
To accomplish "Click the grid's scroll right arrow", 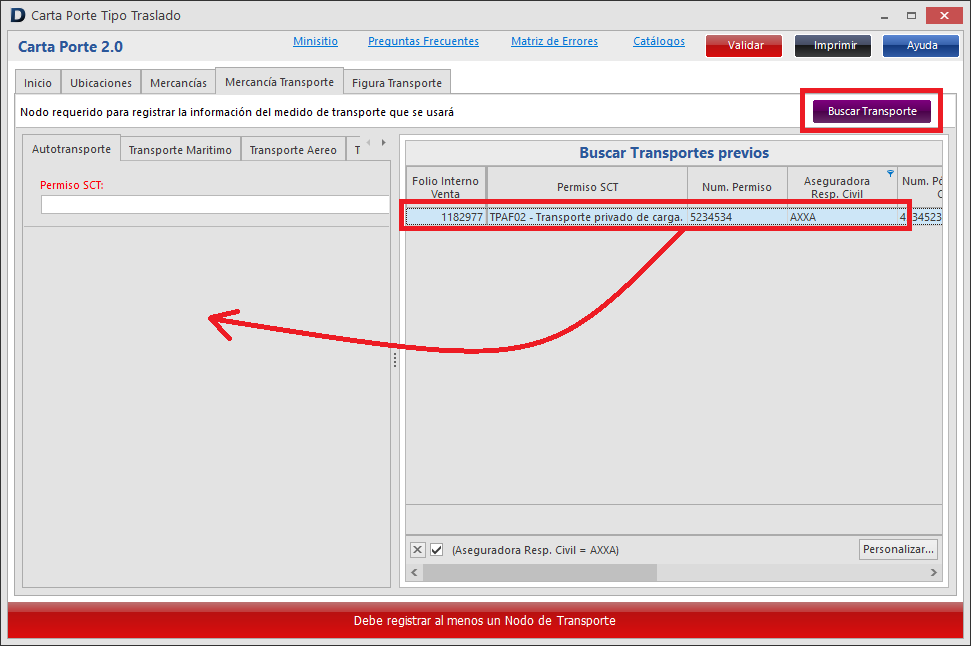I will click(x=934, y=573).
